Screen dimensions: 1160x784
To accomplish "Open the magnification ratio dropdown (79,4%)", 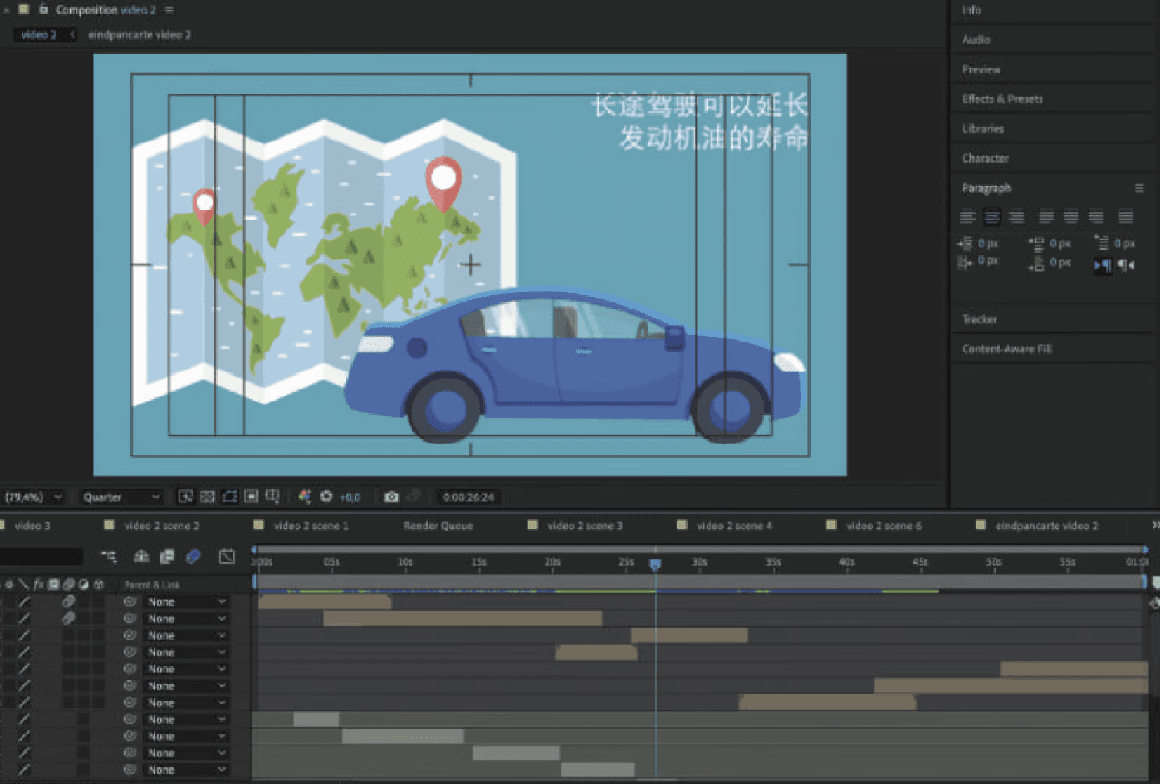I will 33,497.
